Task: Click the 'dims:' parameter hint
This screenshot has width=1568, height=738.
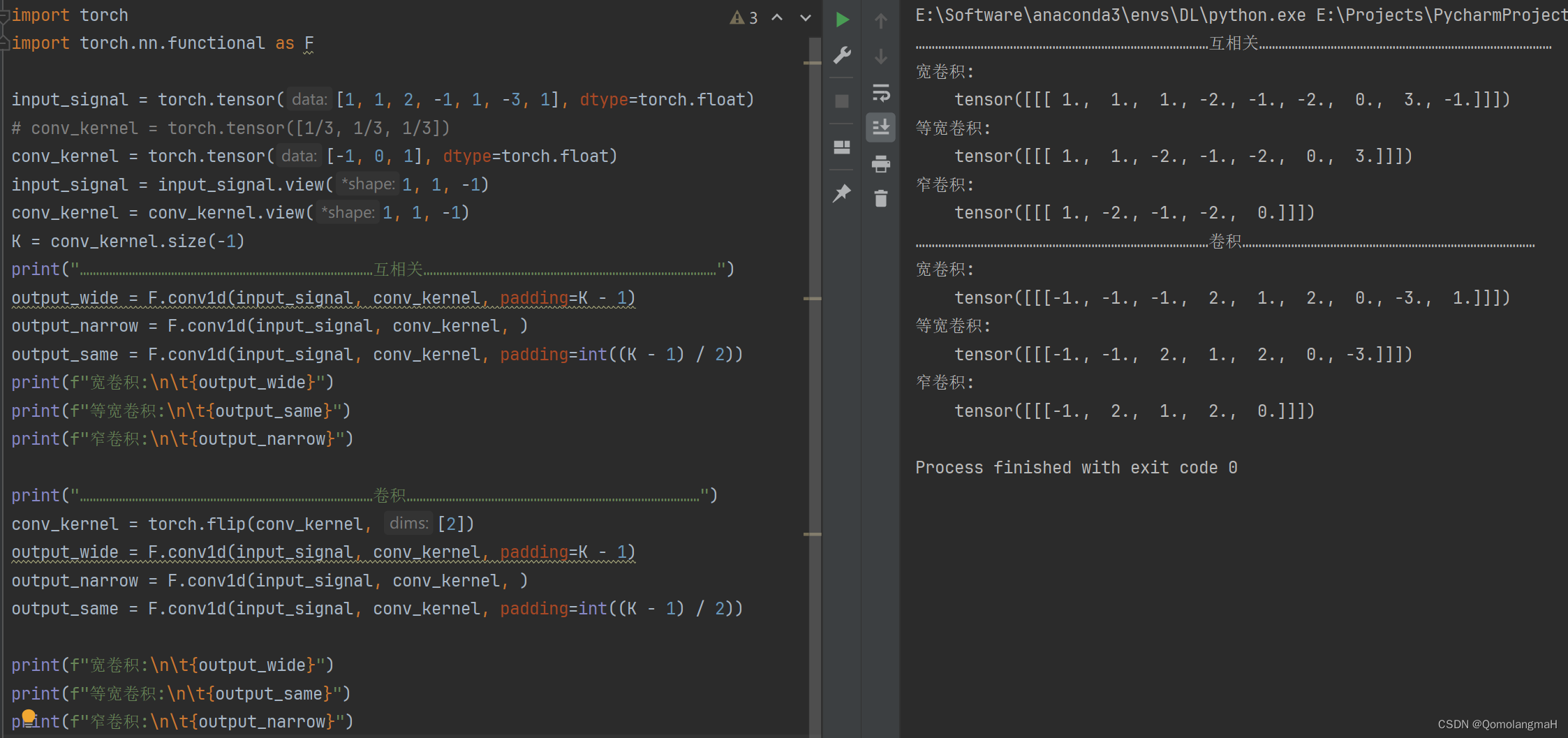Action: click(409, 523)
